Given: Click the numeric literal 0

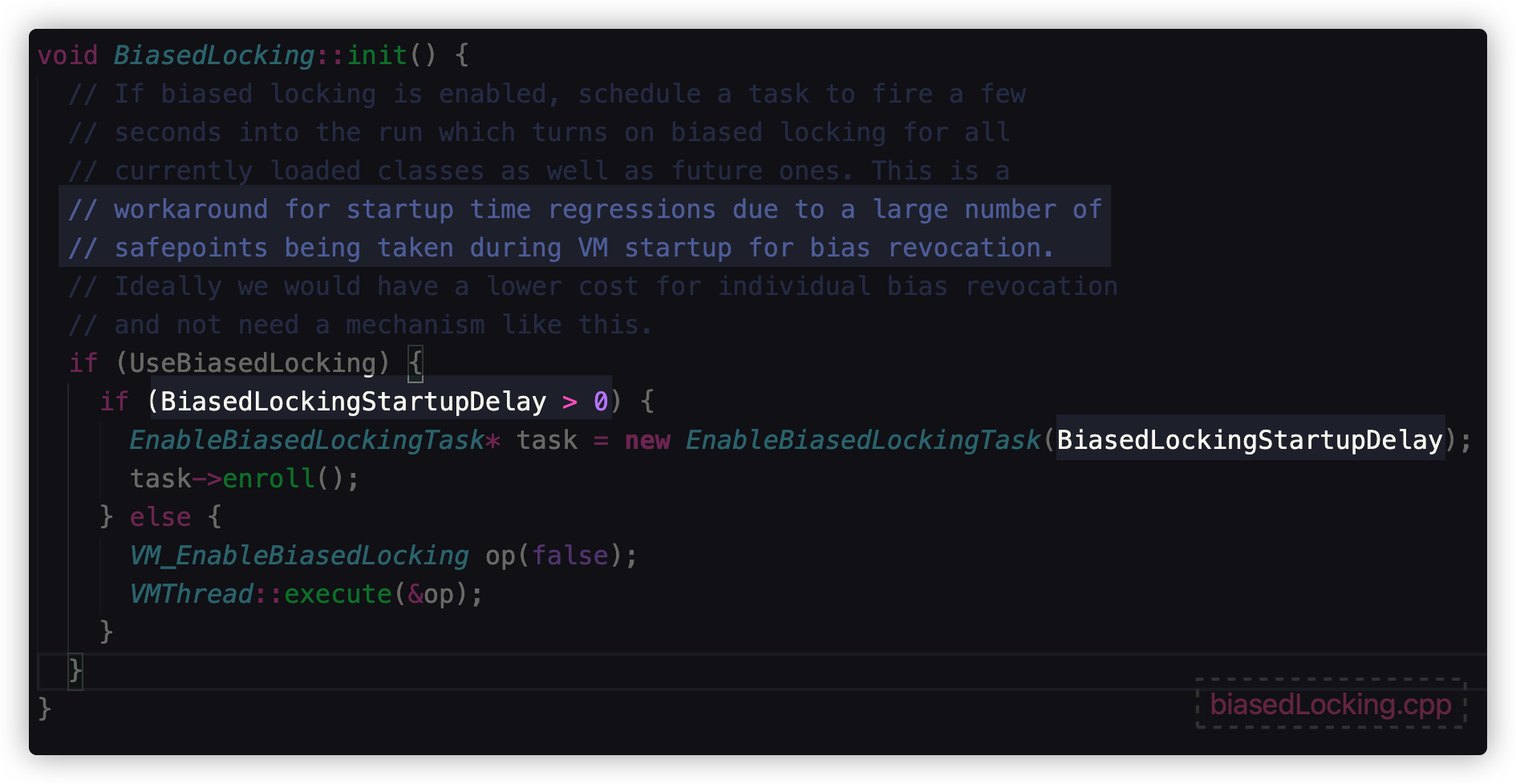Looking at the screenshot, I should click(601, 402).
